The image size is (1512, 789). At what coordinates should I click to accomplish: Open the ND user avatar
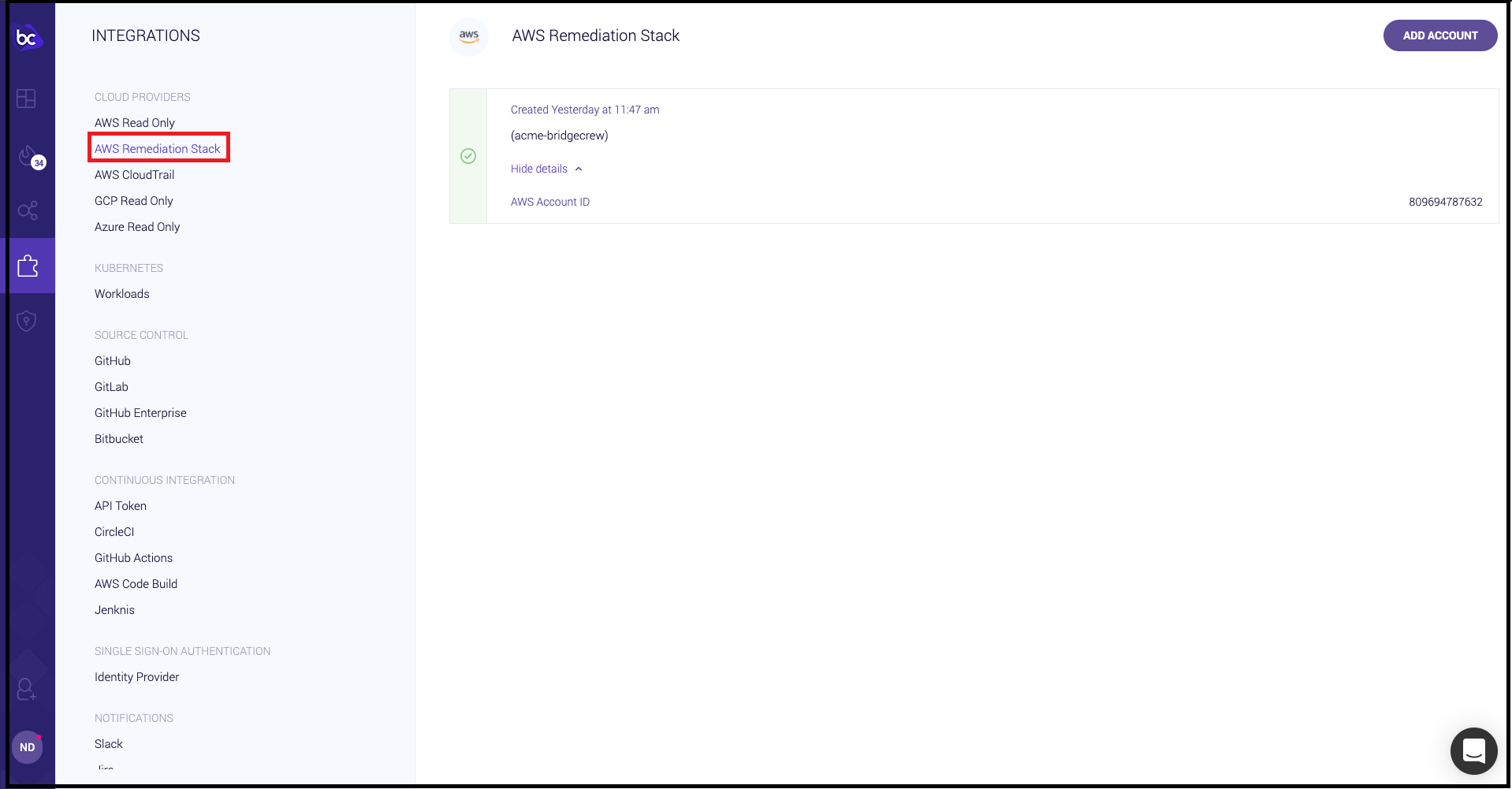point(28,747)
